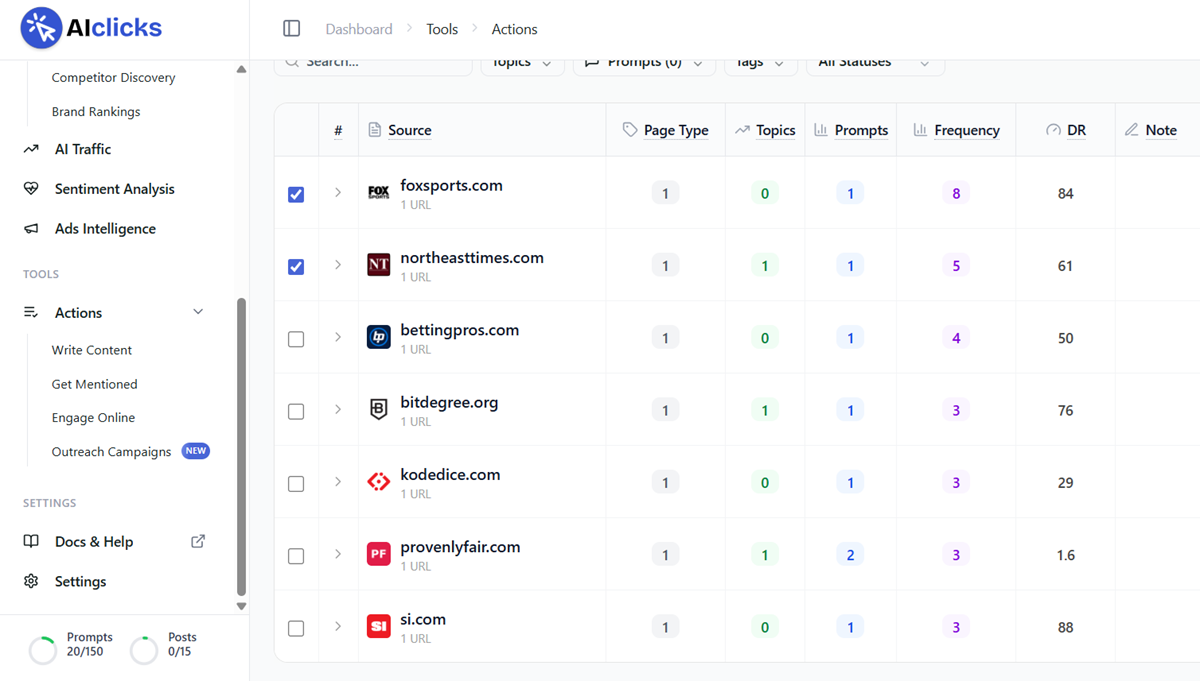
Task: Expand the kodedice.com row
Action: point(338,482)
